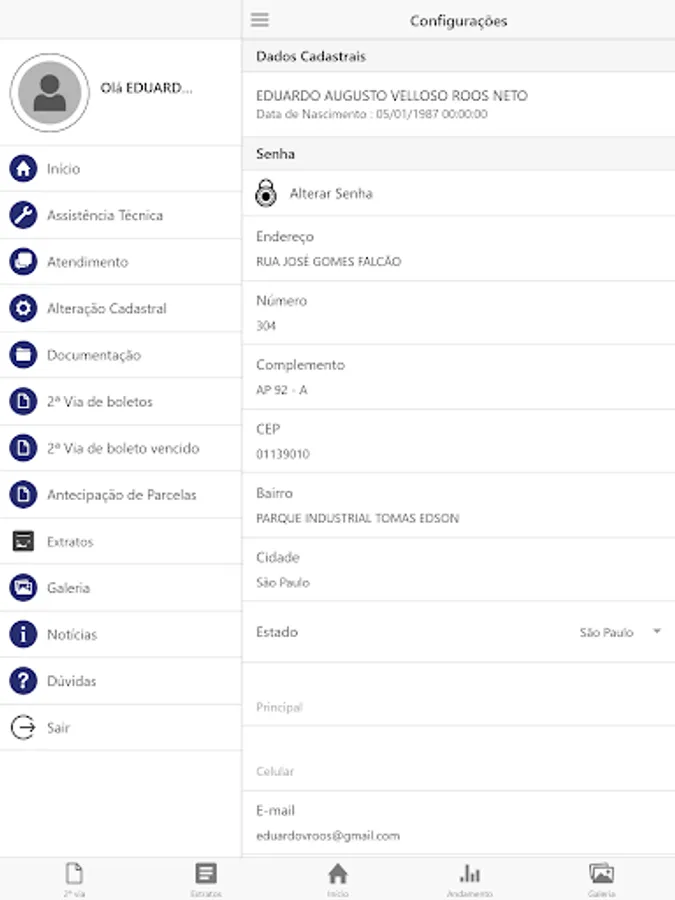Click the Data de Nascimento text
This screenshot has width=675, height=900.
click(x=371, y=114)
